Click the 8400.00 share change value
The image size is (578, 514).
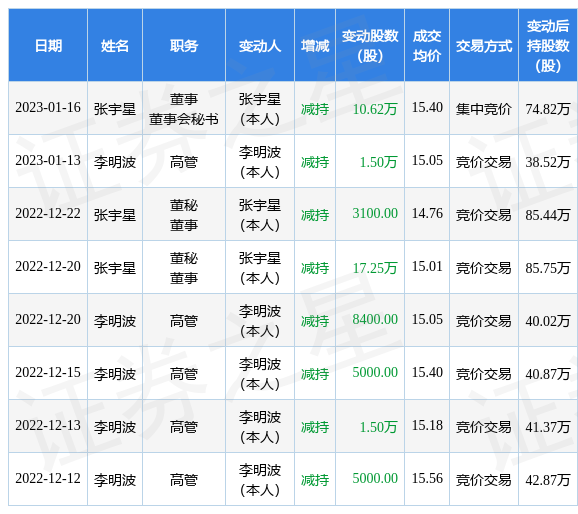375,319
